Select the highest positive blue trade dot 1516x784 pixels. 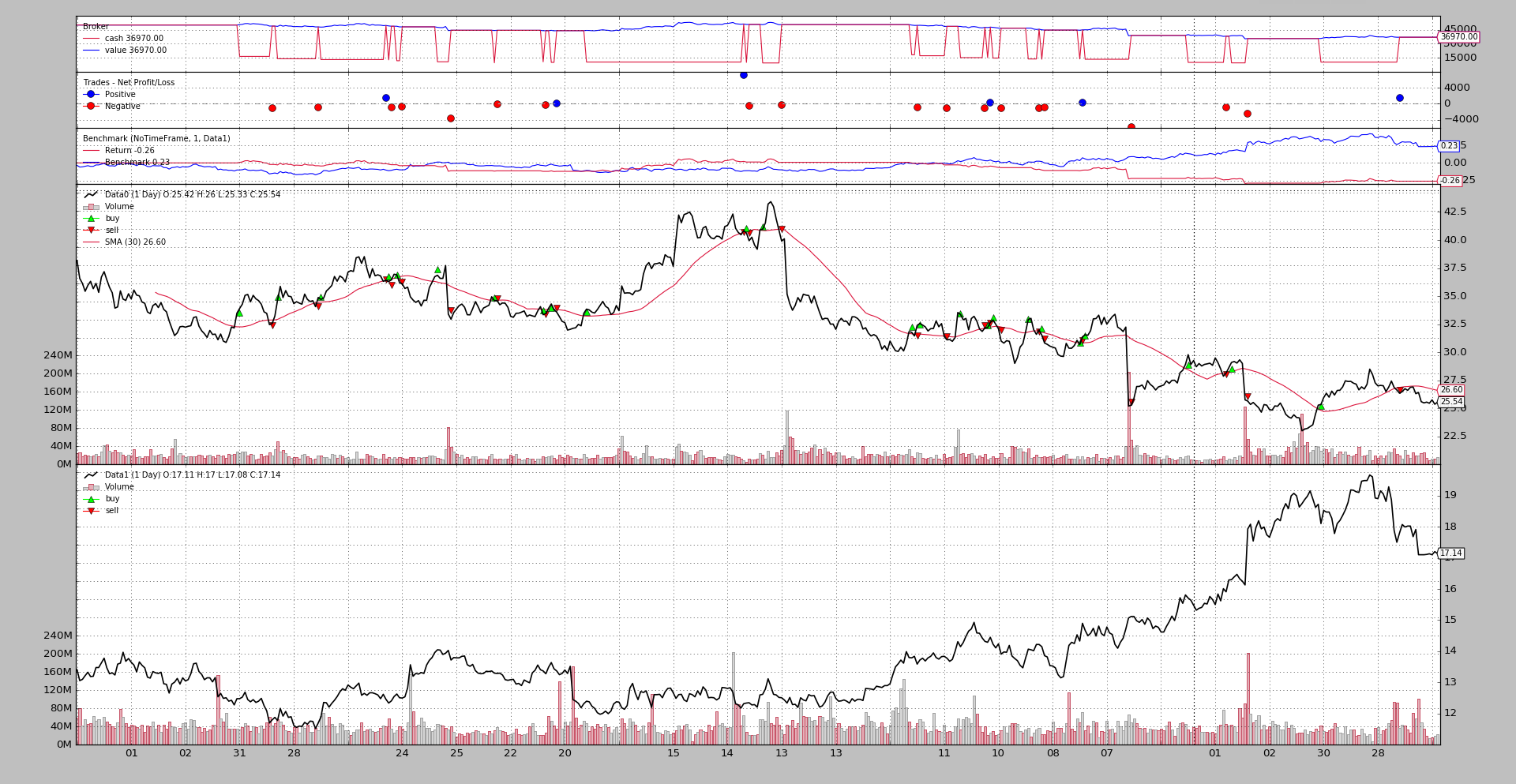point(743,75)
